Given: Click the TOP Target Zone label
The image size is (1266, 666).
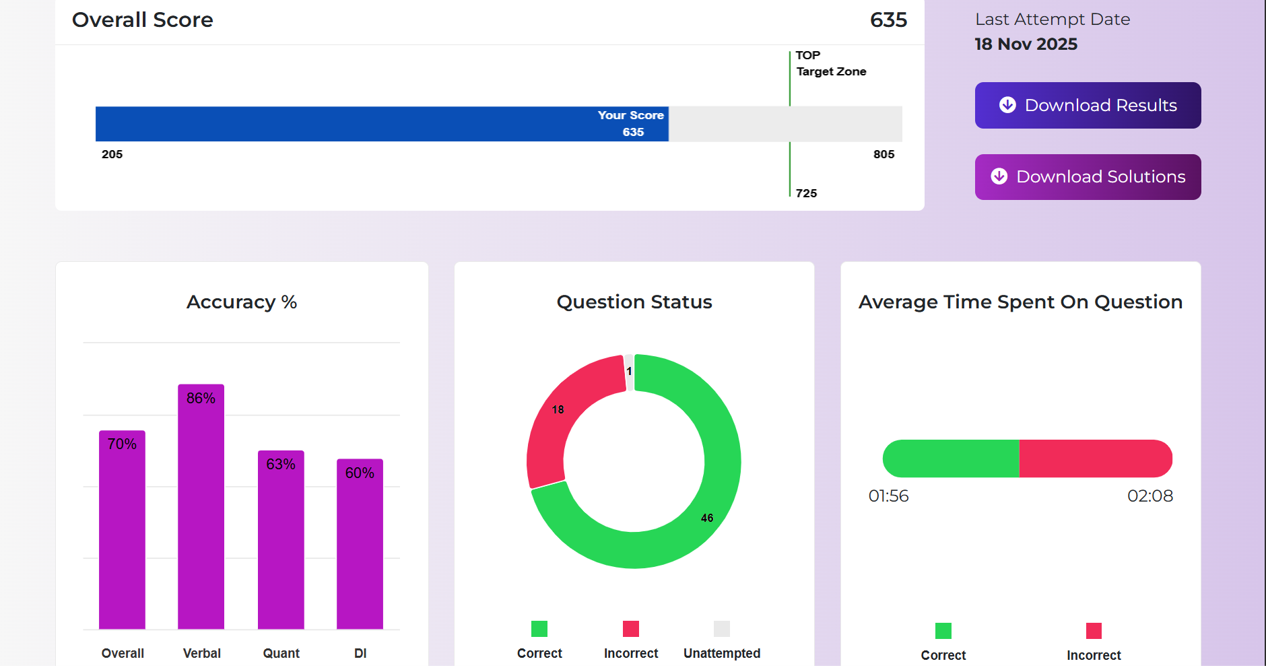Looking at the screenshot, I should point(830,64).
